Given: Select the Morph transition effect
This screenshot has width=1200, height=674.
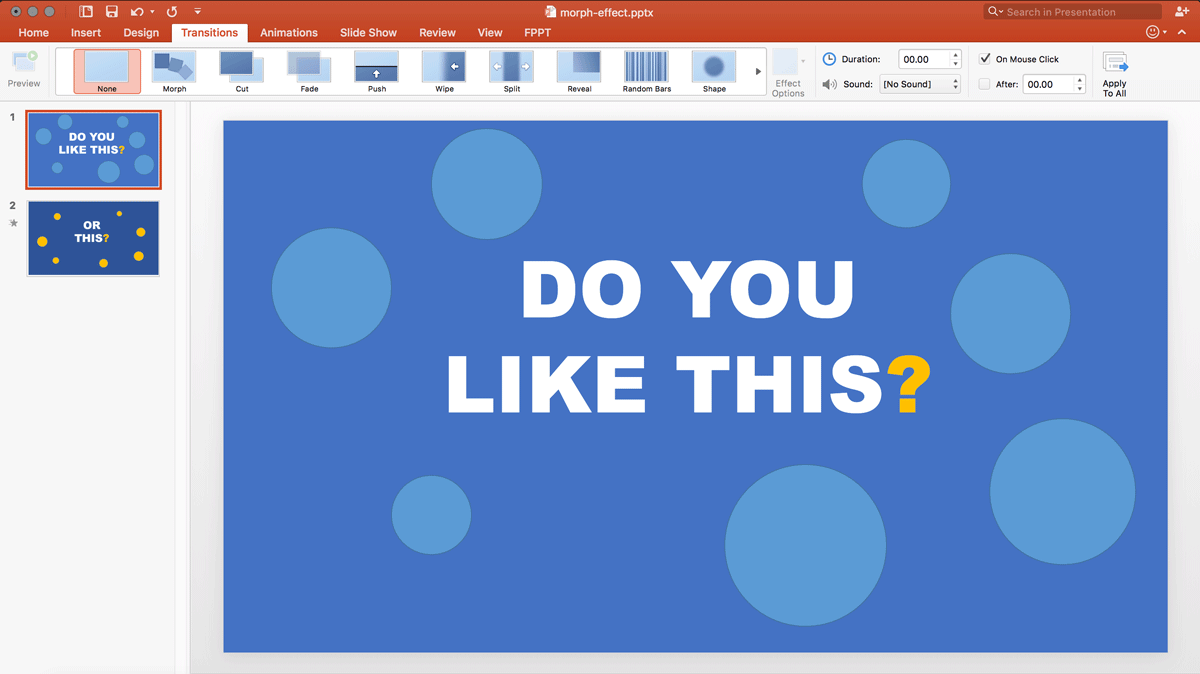Looking at the screenshot, I should click(174, 70).
